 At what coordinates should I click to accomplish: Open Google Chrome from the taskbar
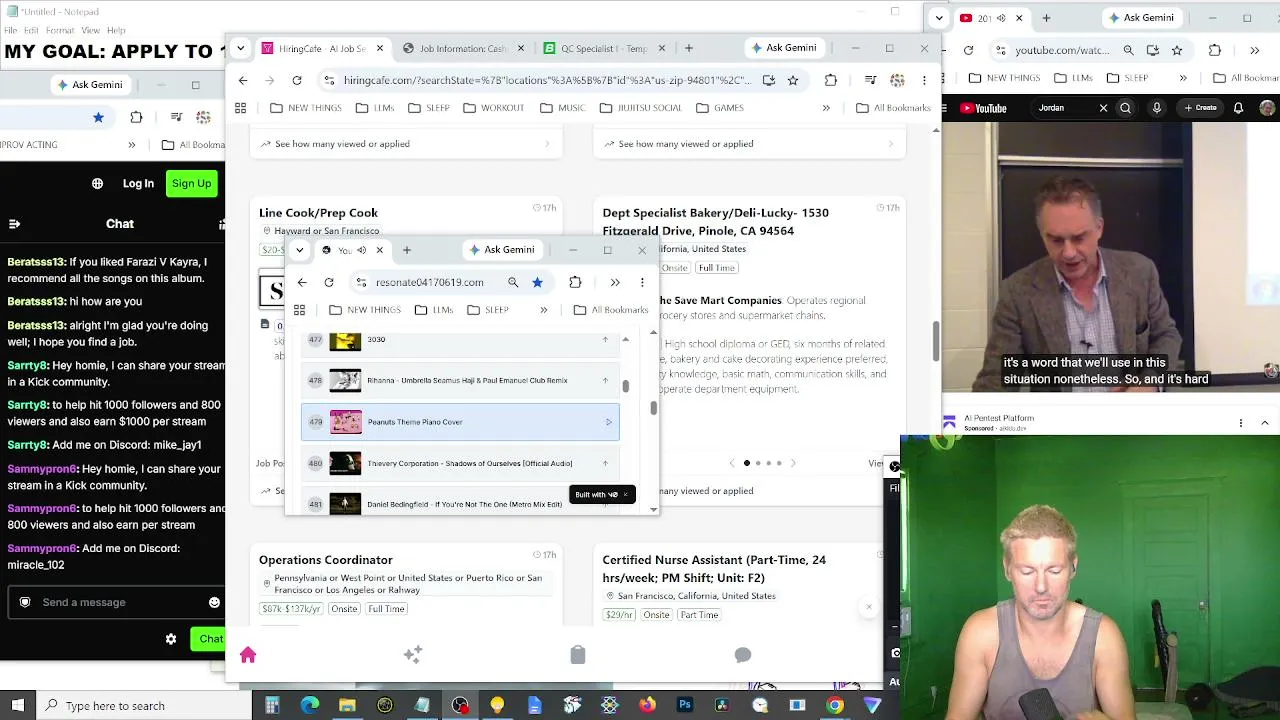pos(835,706)
